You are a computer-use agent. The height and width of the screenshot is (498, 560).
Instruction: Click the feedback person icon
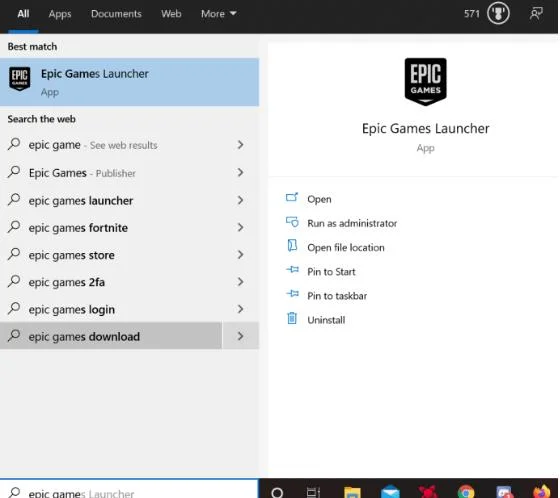pyautogui.click(x=536, y=14)
